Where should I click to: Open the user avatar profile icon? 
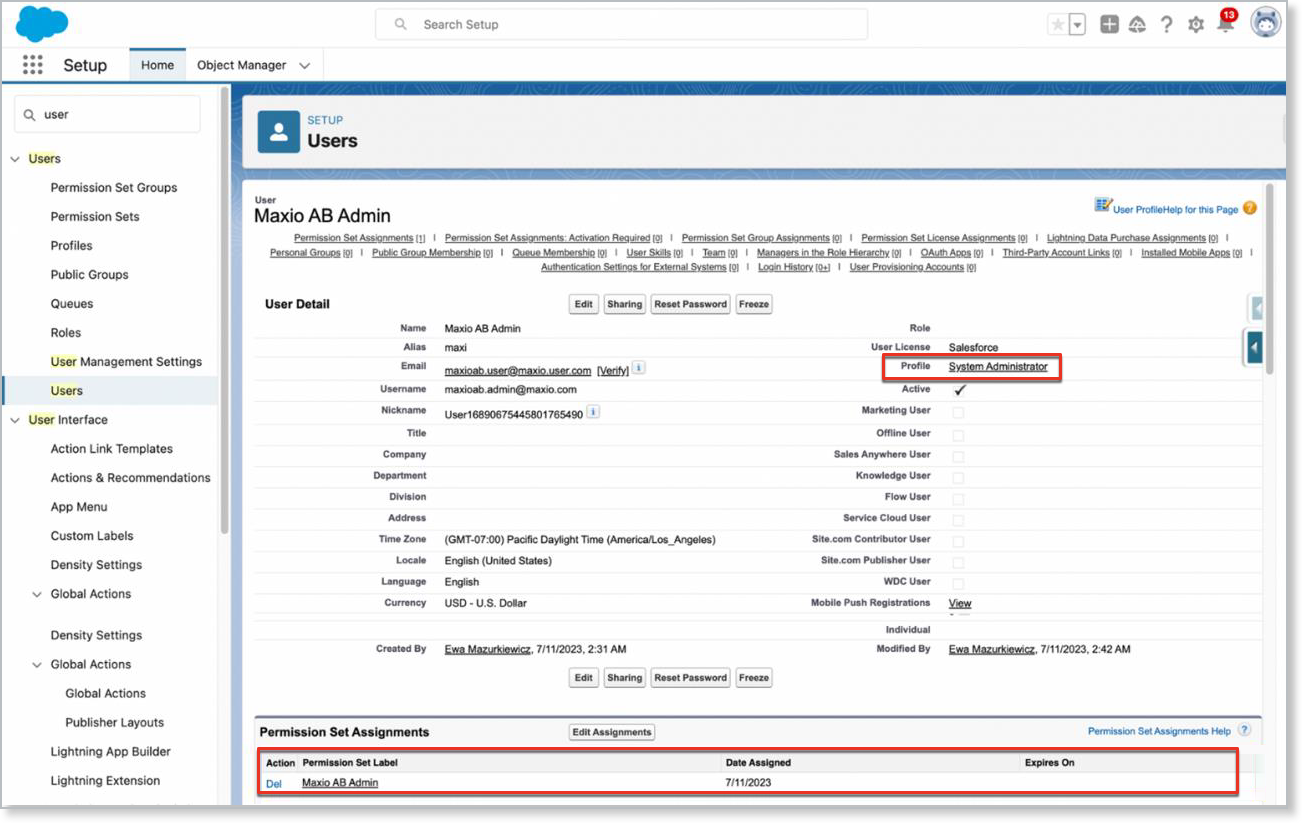click(x=1265, y=23)
